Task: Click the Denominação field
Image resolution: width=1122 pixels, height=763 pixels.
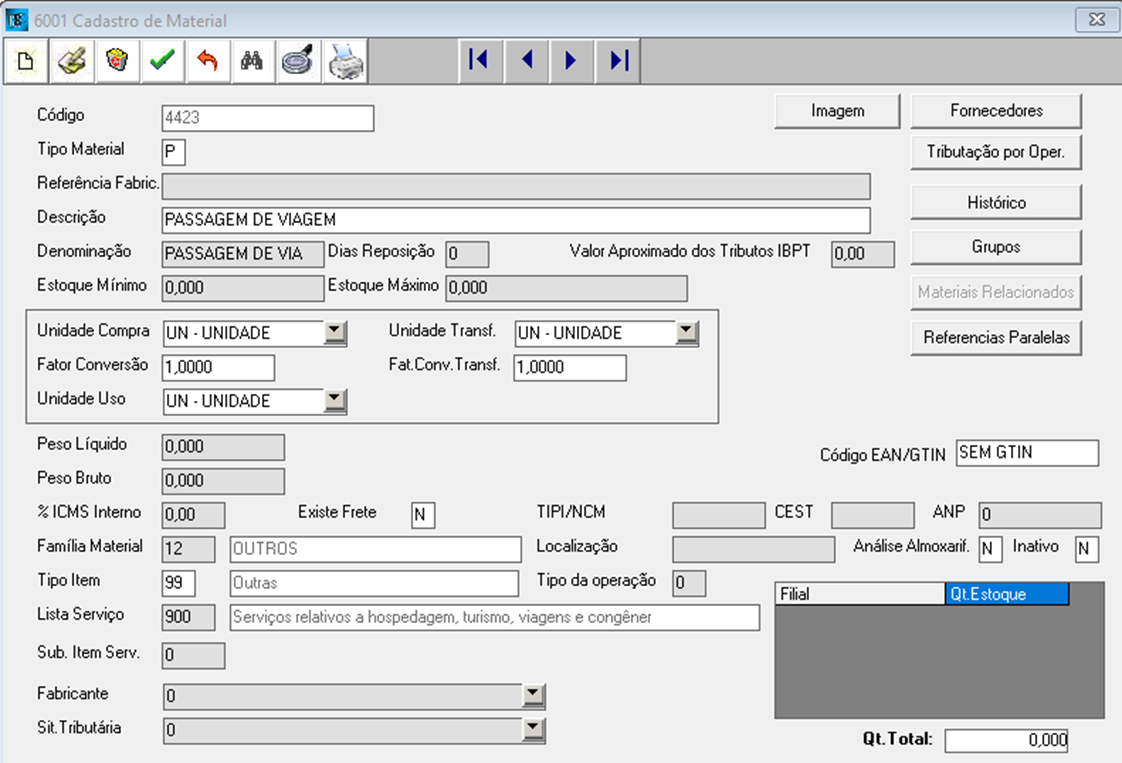Action: click(x=243, y=254)
